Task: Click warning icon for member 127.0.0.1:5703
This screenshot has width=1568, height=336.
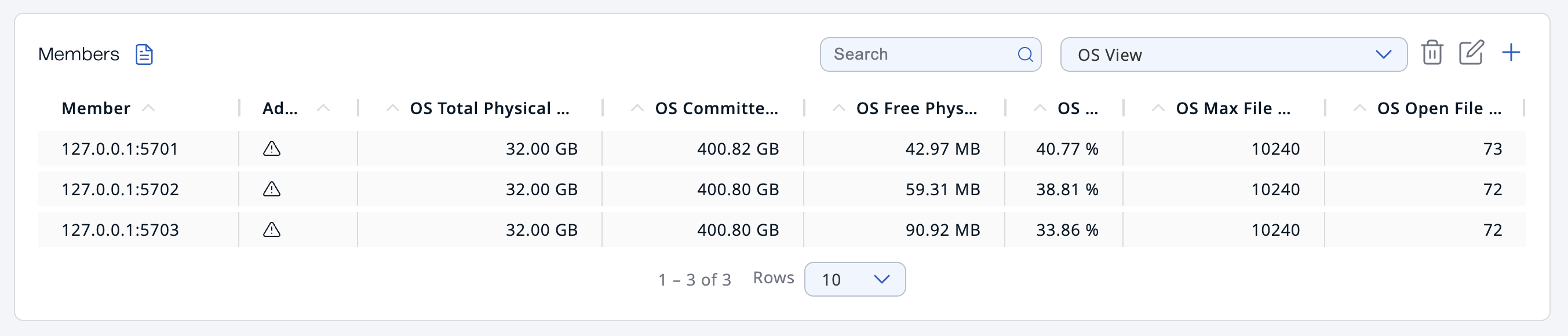Action: tap(272, 229)
